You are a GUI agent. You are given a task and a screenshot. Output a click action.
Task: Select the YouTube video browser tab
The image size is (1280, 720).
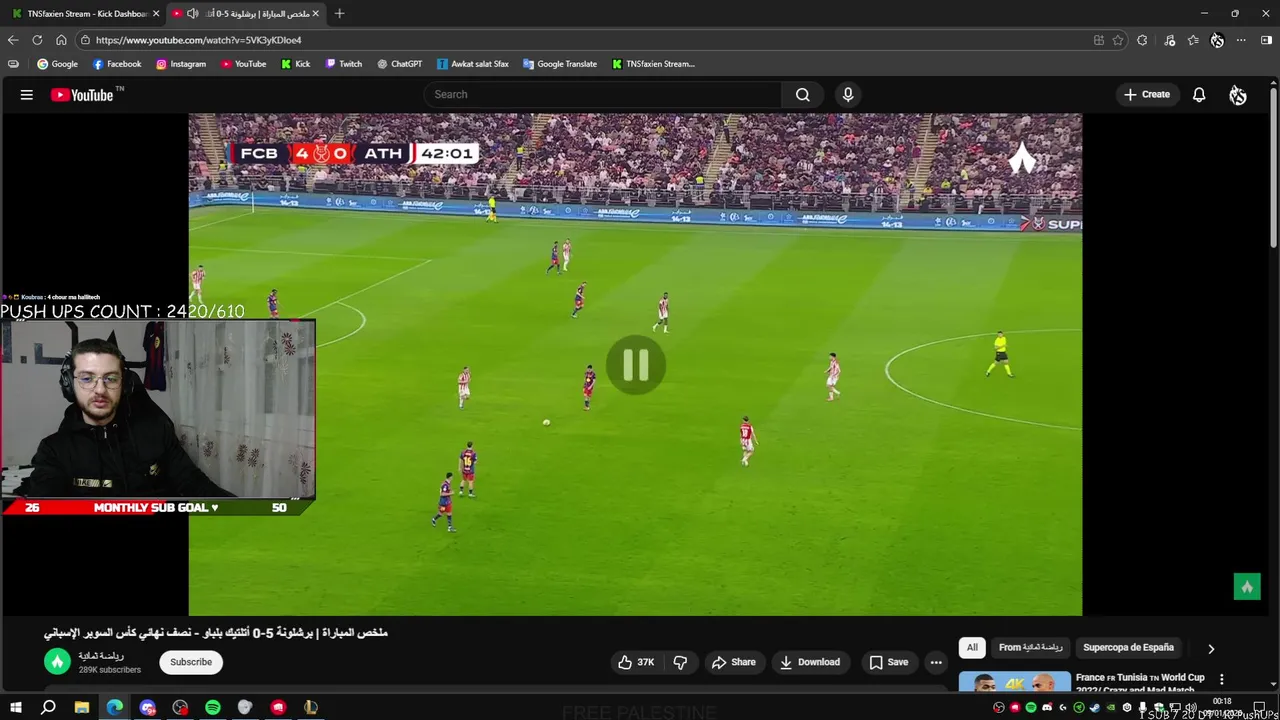pos(246,13)
